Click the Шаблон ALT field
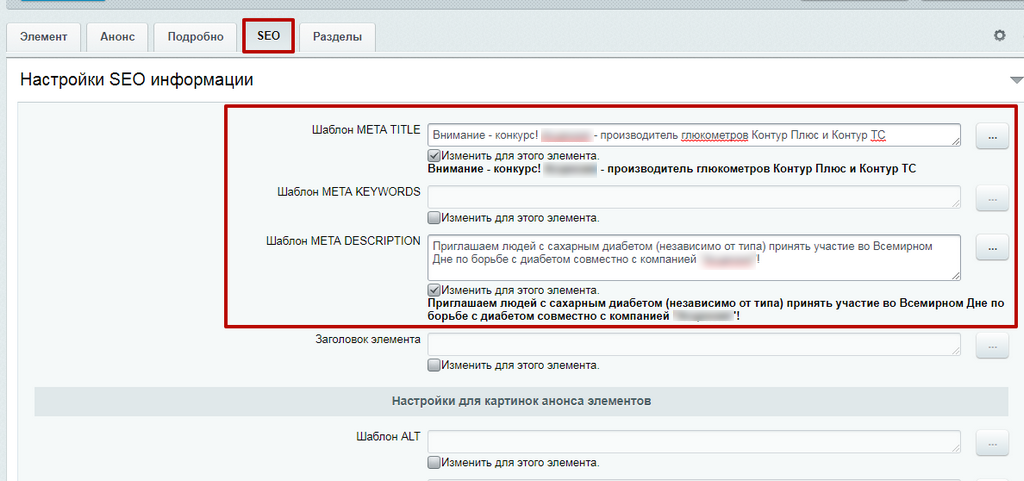 (694, 442)
